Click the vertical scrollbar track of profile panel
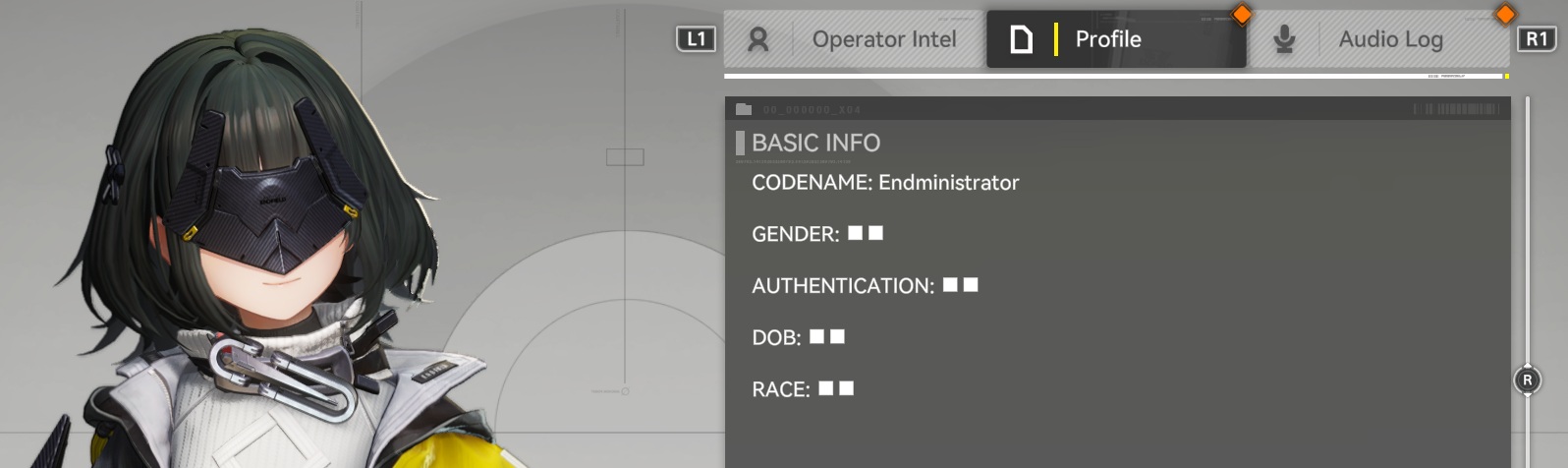The width and height of the screenshot is (1568, 468). click(1527, 281)
